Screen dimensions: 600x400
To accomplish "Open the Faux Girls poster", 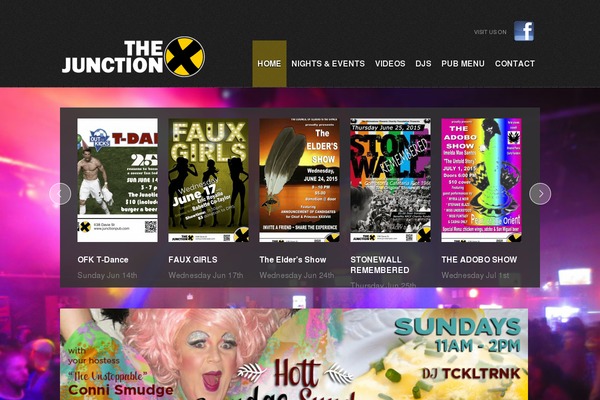I will [208, 180].
